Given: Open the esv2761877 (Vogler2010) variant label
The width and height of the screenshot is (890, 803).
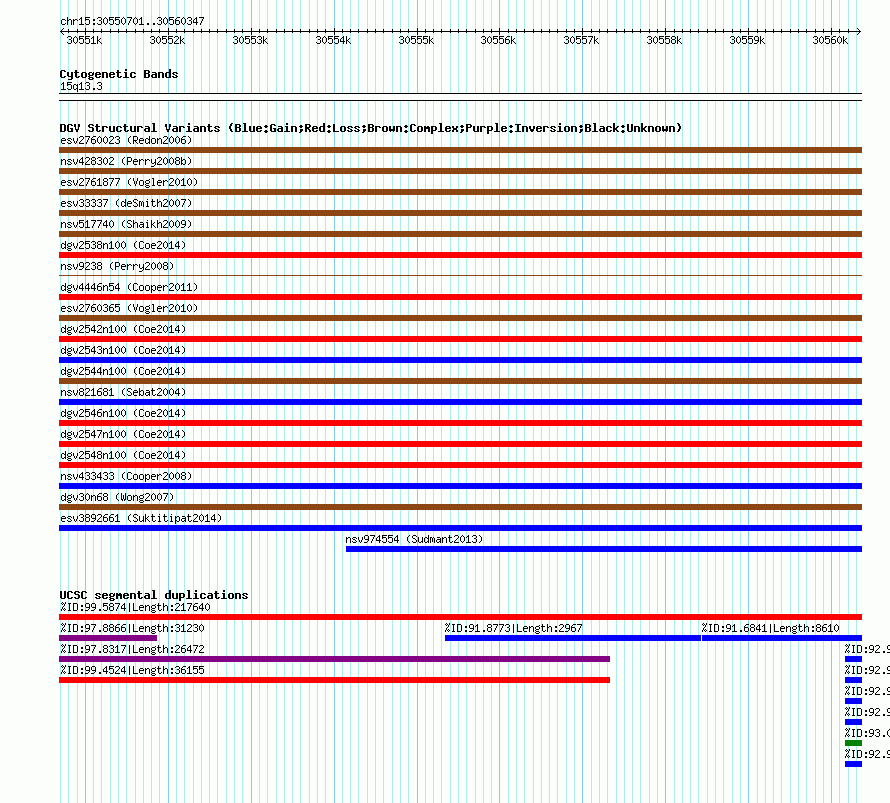Looking at the screenshot, I should point(129,182).
